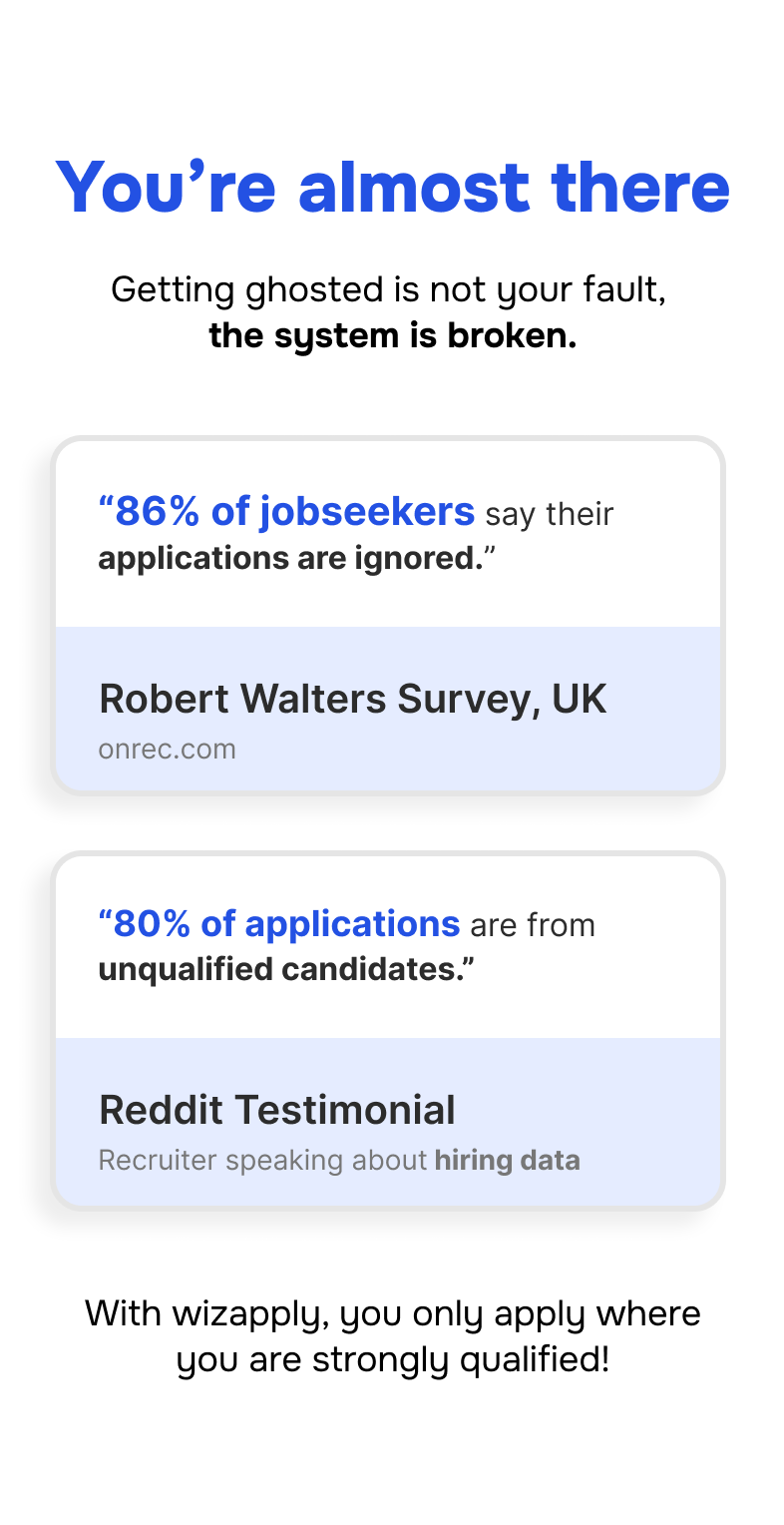The height and width of the screenshot is (1525, 784).
Task: Follow the onrec.com link
Action: tap(167, 749)
